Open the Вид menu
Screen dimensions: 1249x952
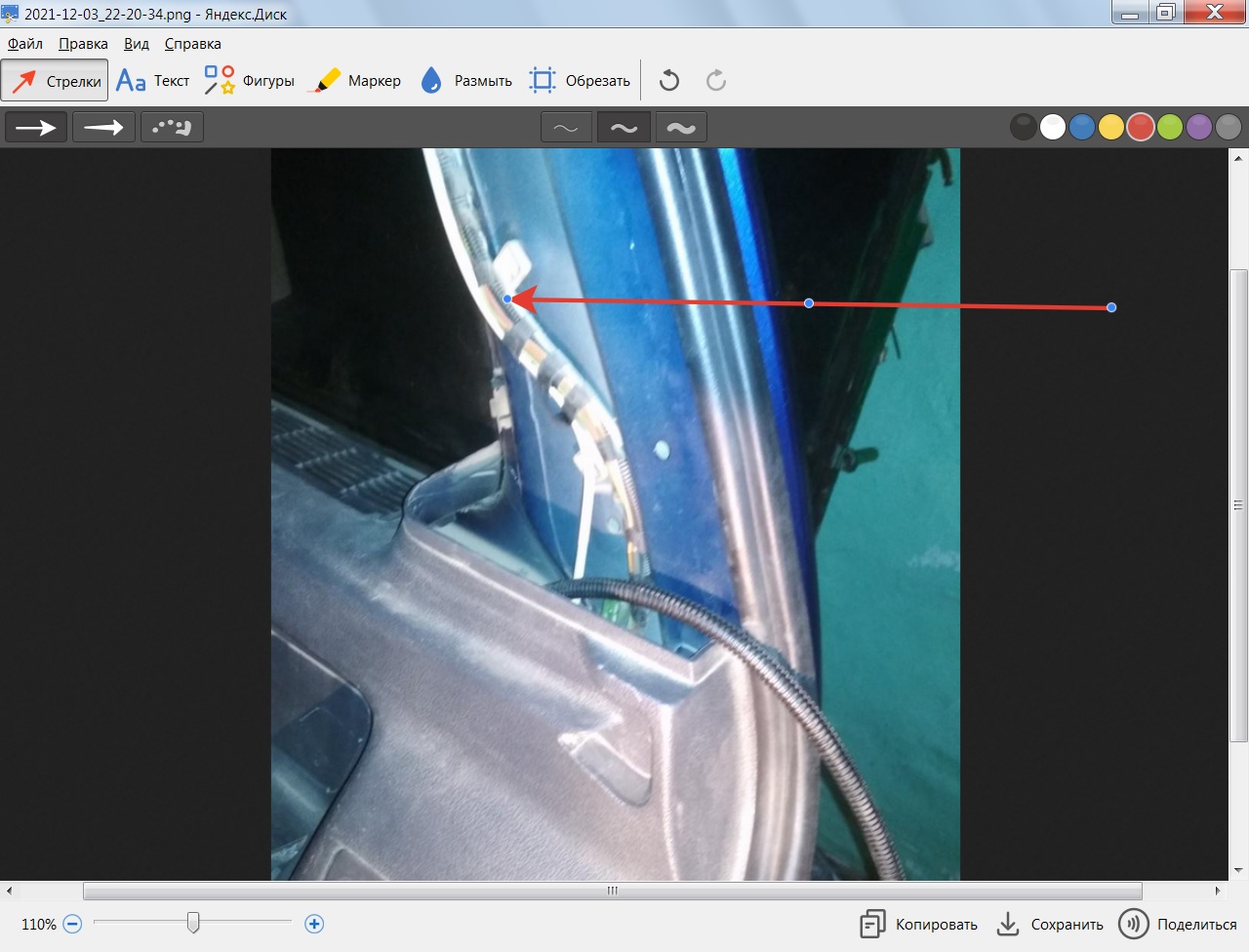pos(137,44)
